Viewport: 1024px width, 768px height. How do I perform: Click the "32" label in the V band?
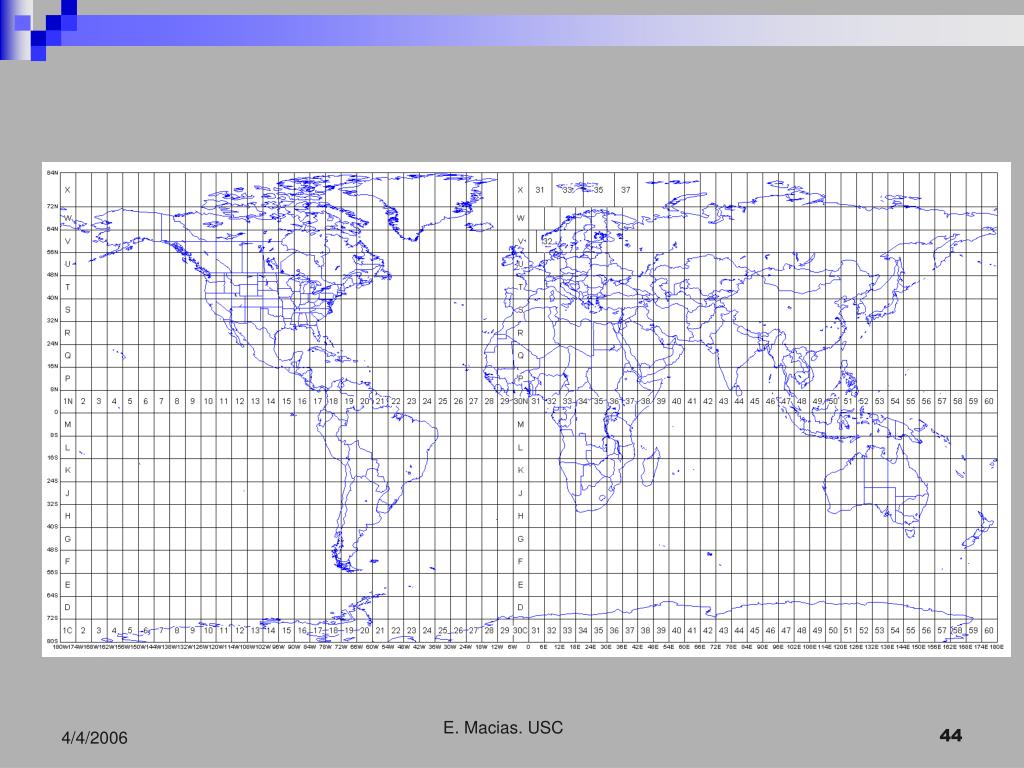[x=547, y=241]
